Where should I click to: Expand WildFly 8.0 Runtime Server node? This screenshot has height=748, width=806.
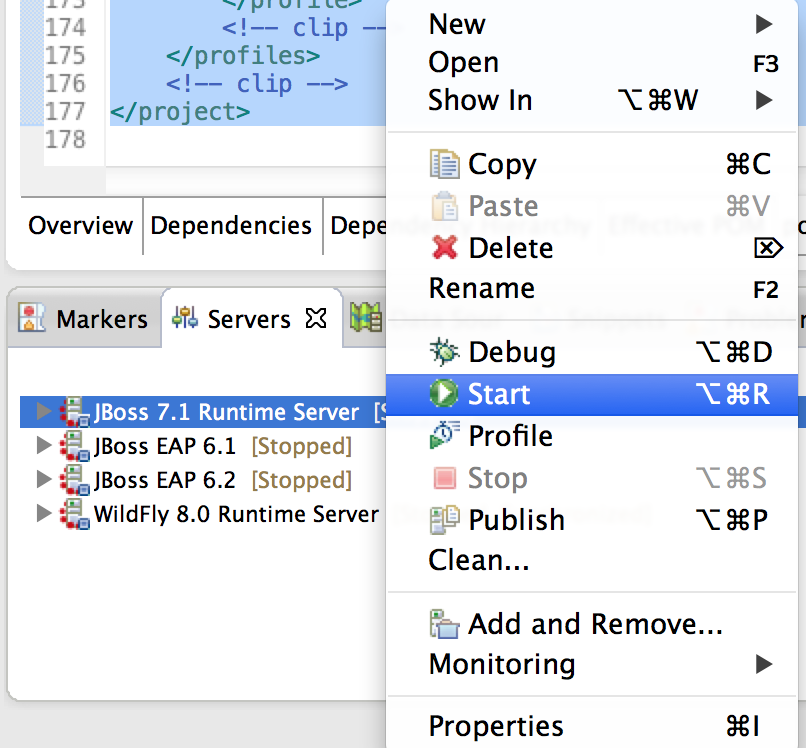(x=44, y=513)
